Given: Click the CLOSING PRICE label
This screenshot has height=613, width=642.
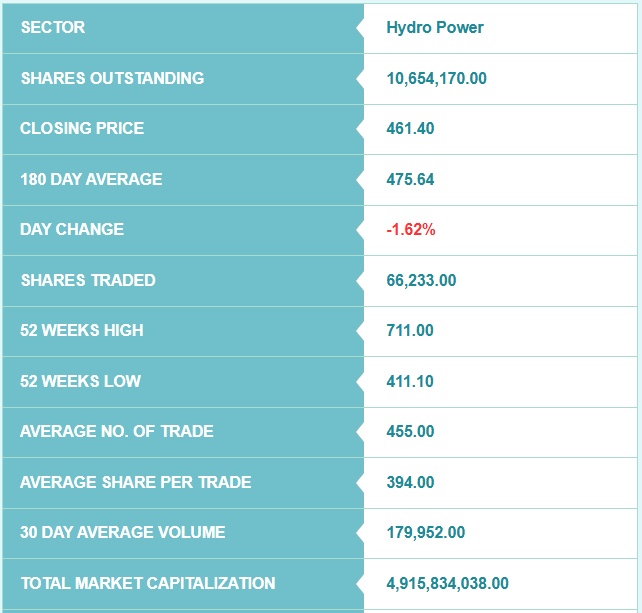Looking at the screenshot, I should [82, 128].
